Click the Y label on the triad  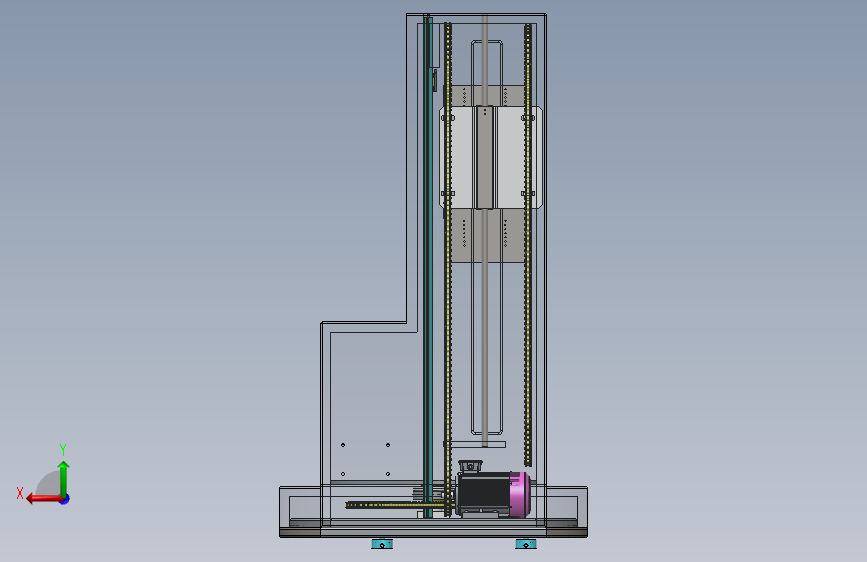pyautogui.click(x=63, y=449)
